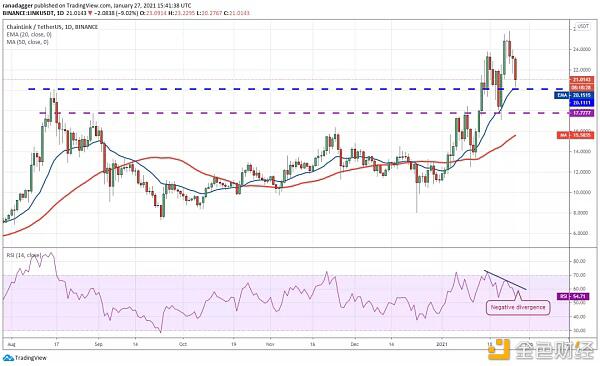600x366 pixels.
Task: Click the 12.0000 price axis label
Action: click(x=581, y=172)
